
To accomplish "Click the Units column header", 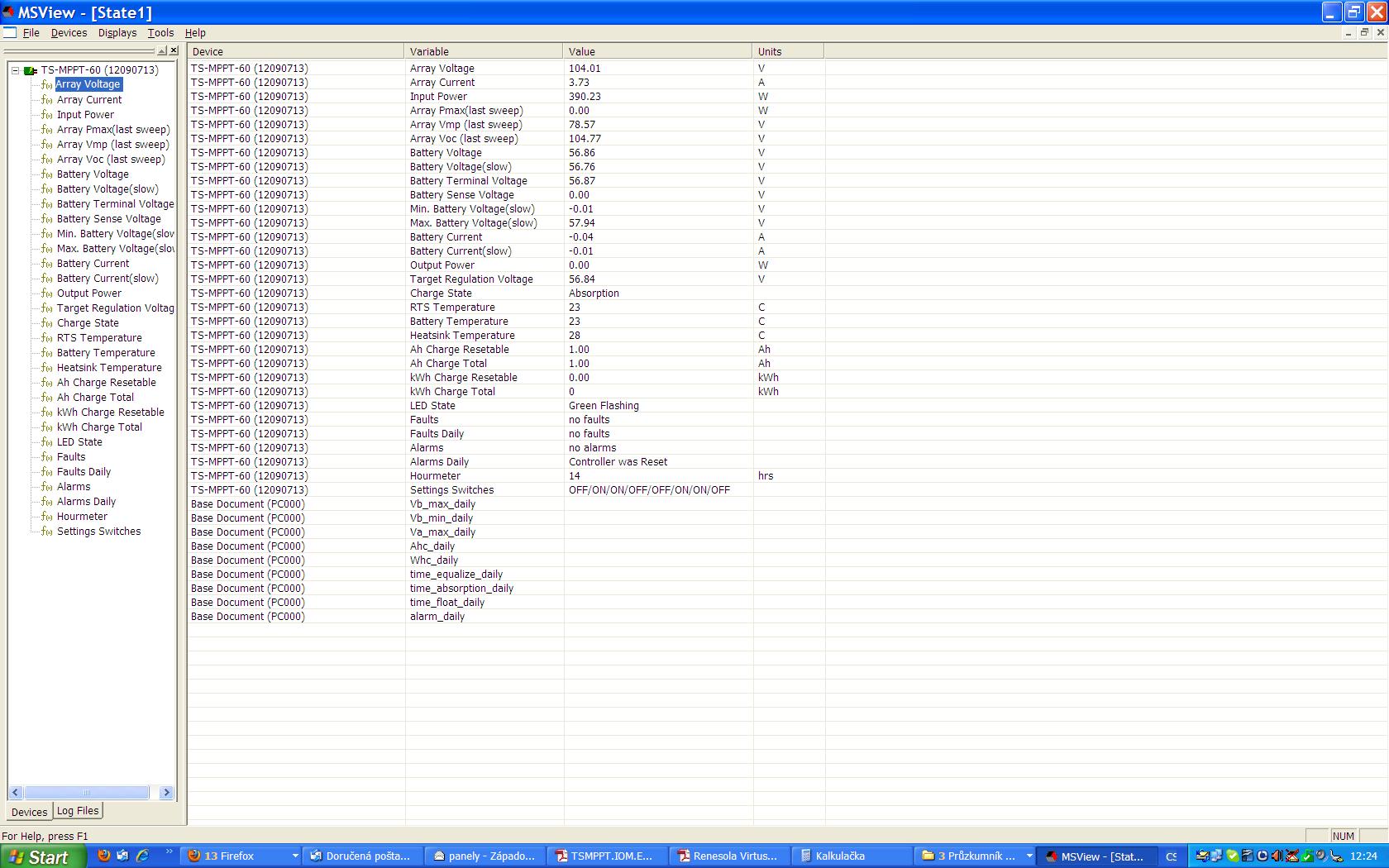I will [x=788, y=51].
